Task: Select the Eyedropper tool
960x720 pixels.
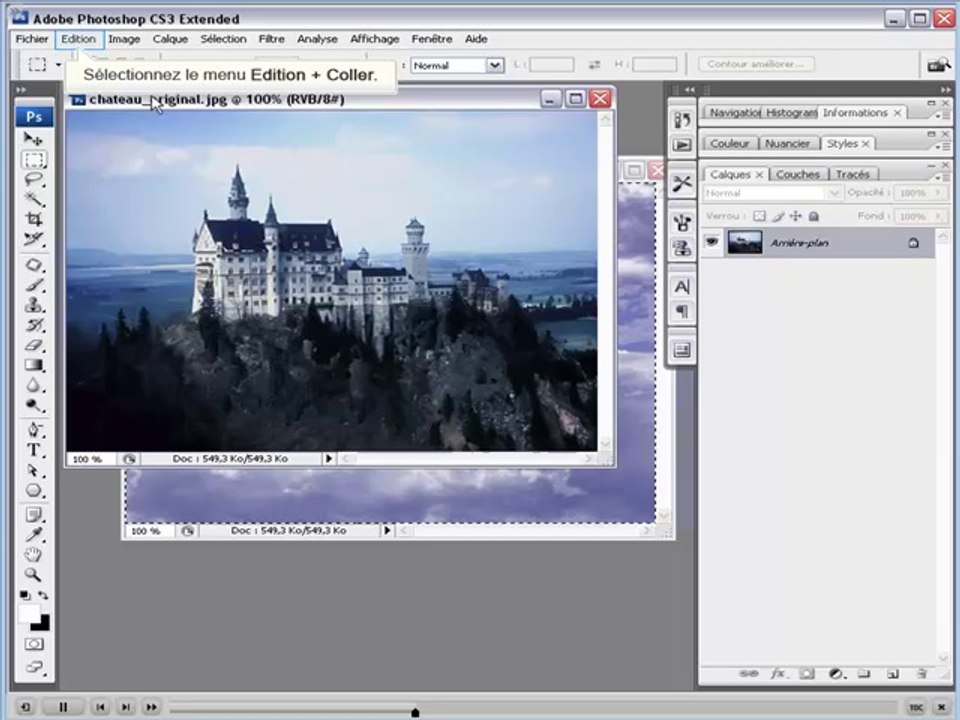Action: 34,535
